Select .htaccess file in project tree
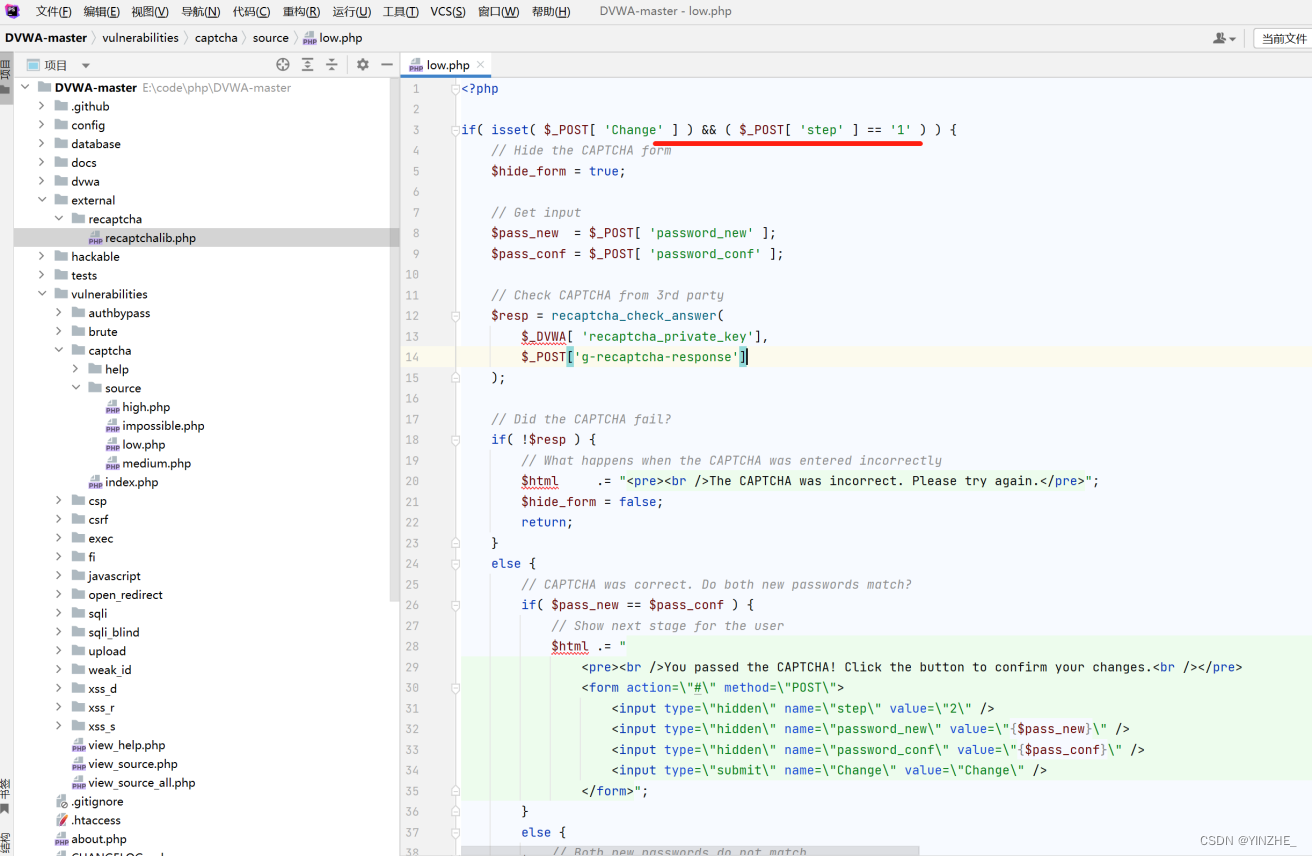 [96, 820]
